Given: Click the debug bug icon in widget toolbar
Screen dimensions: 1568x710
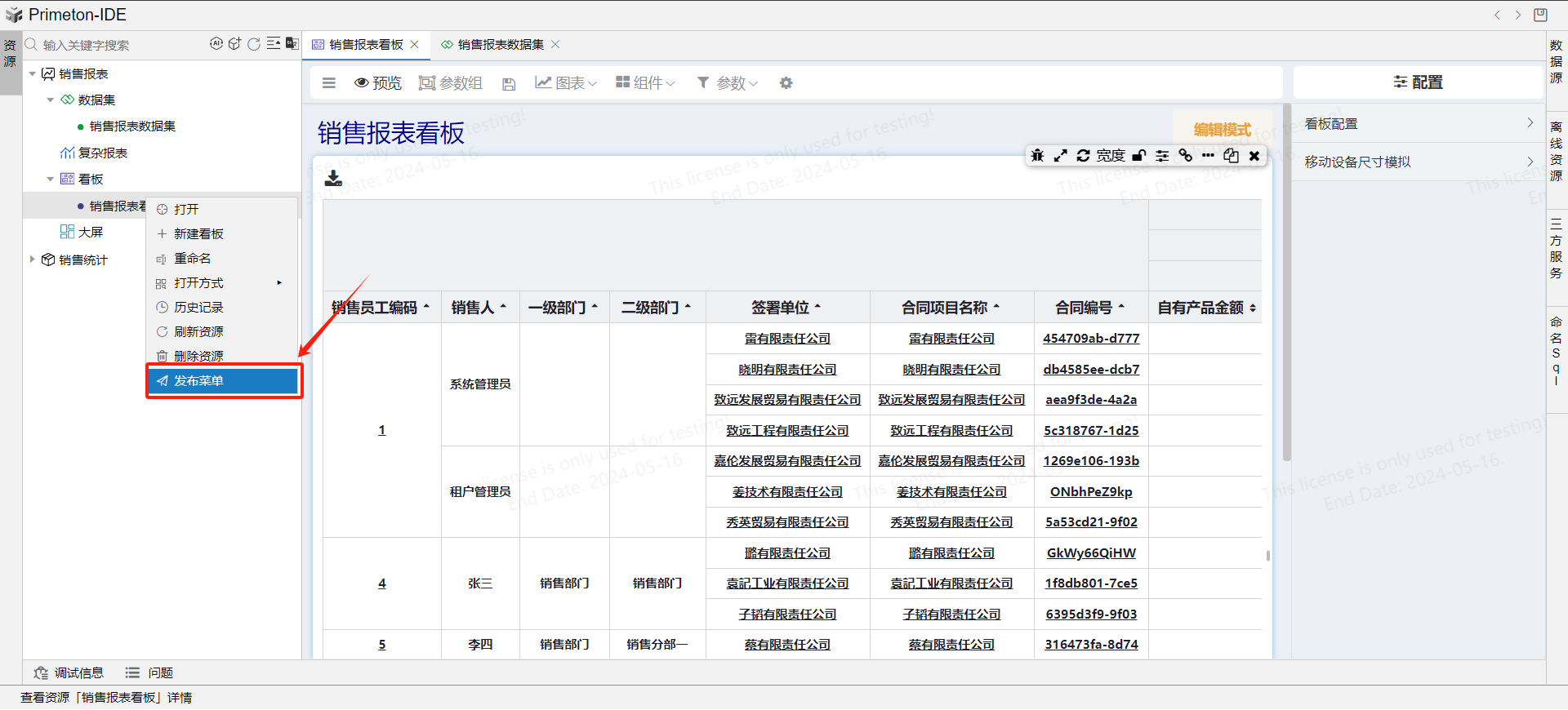Looking at the screenshot, I should click(1037, 156).
